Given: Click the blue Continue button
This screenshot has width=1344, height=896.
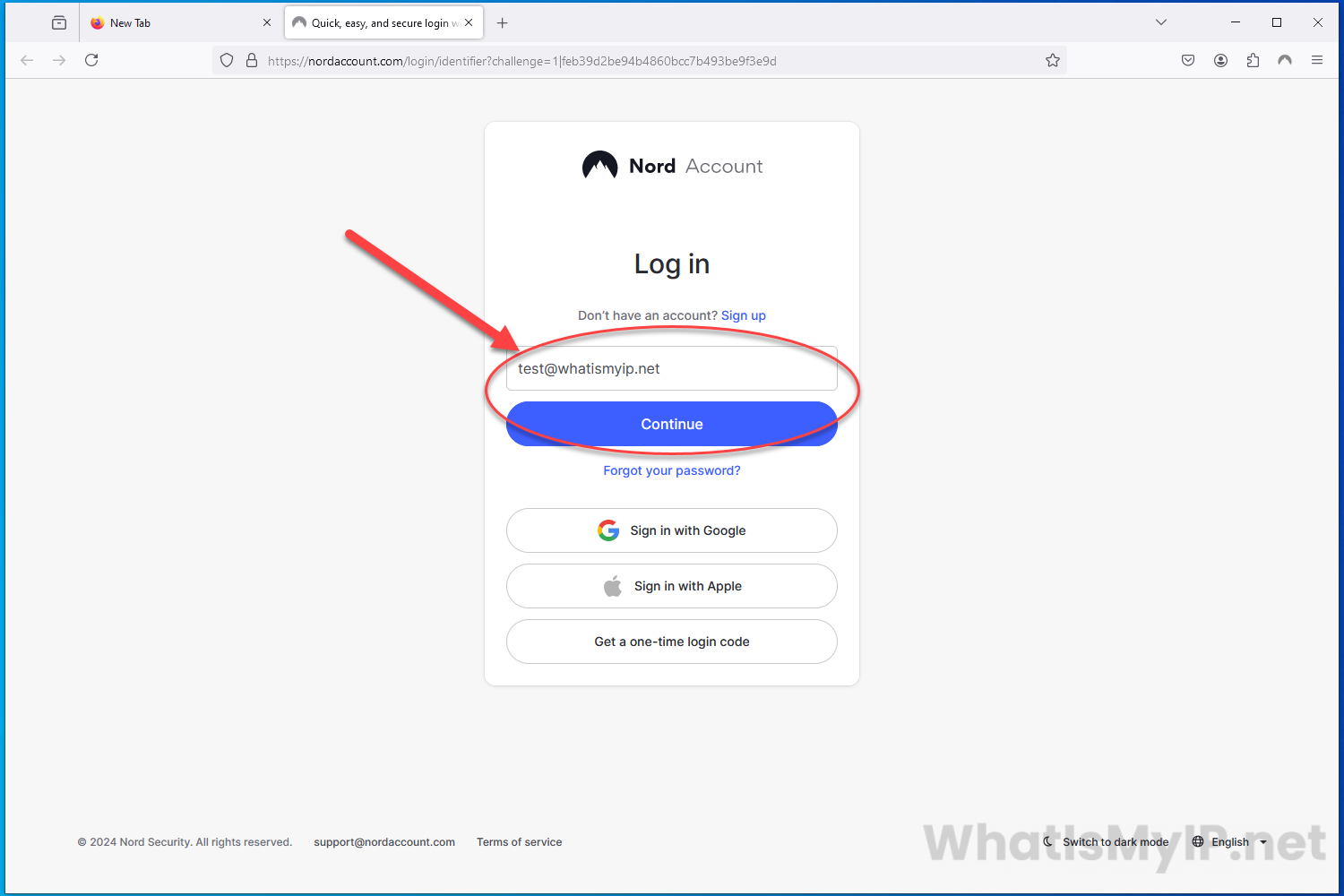Looking at the screenshot, I should click(672, 424).
